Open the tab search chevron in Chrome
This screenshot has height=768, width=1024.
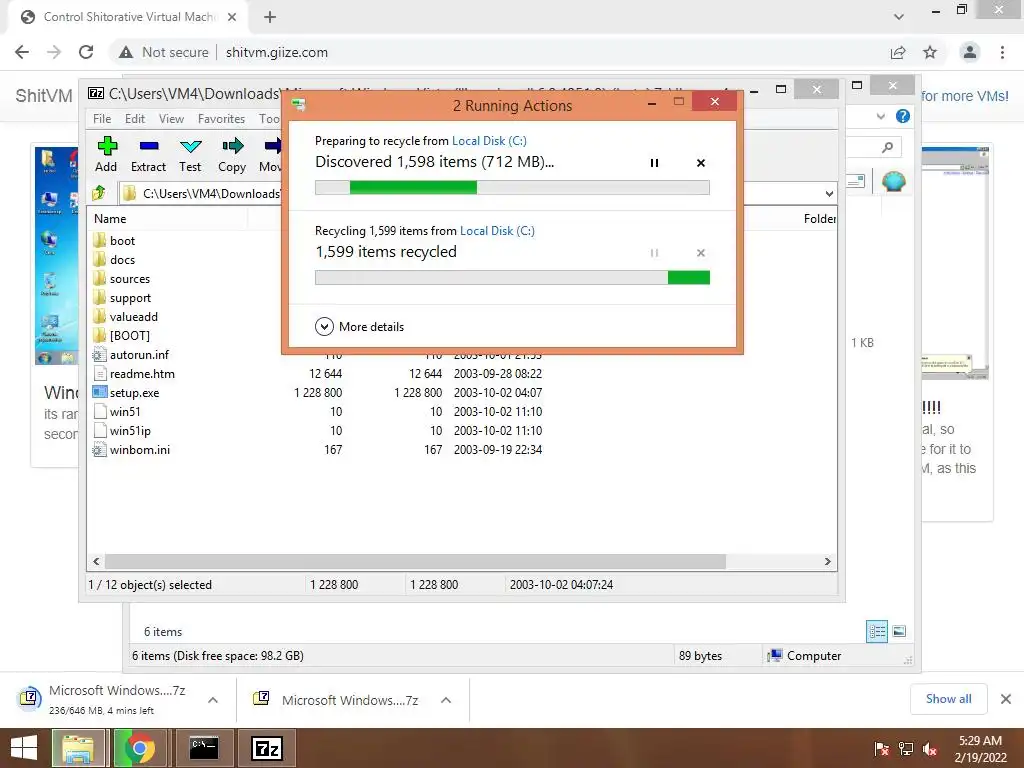click(899, 17)
